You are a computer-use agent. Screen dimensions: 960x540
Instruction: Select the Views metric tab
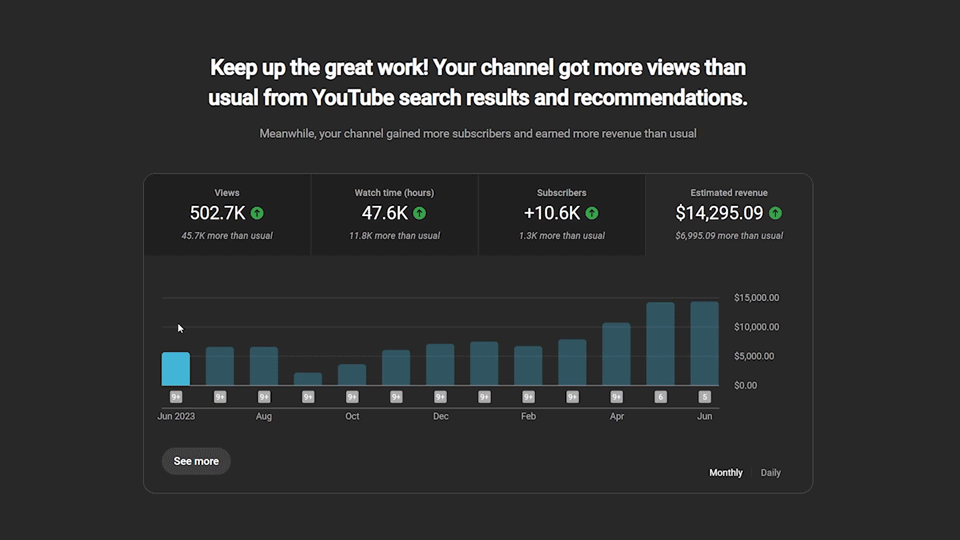(227, 214)
